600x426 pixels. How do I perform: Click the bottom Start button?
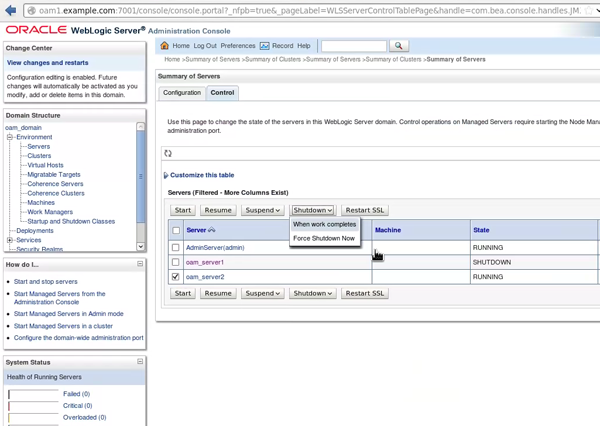click(183, 293)
